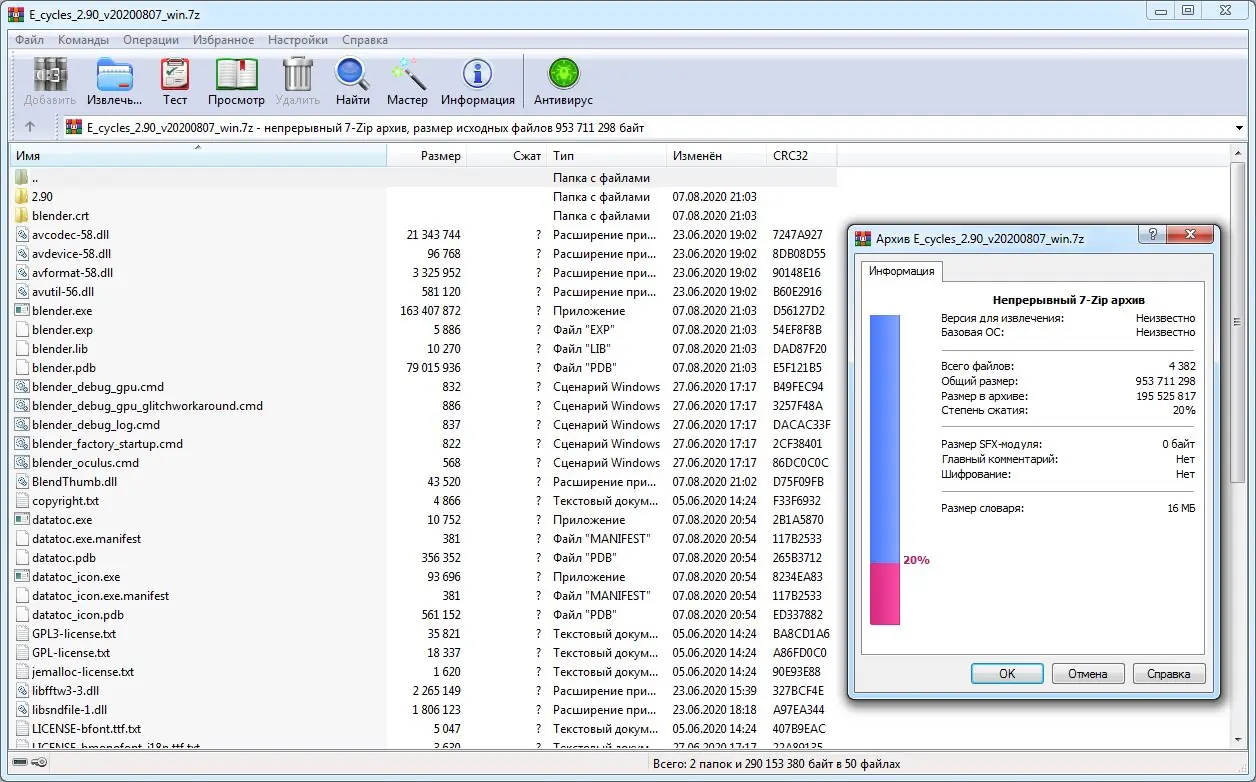Click the libfftw3-3.dll file icon
Image resolution: width=1256 pixels, height=782 pixels.
point(23,691)
